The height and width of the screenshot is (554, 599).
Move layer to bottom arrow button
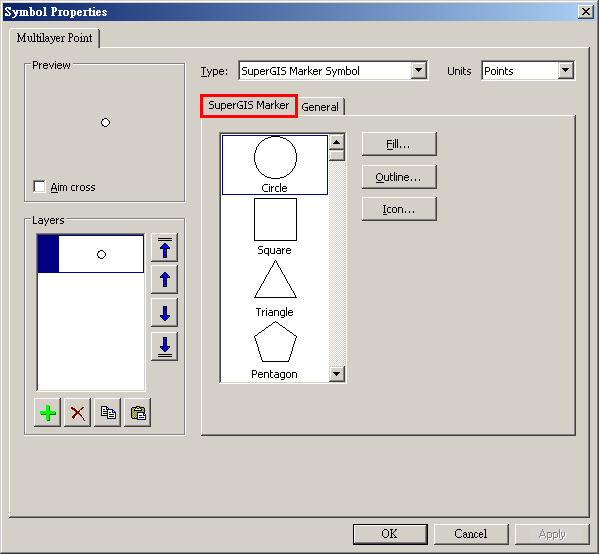pos(164,346)
